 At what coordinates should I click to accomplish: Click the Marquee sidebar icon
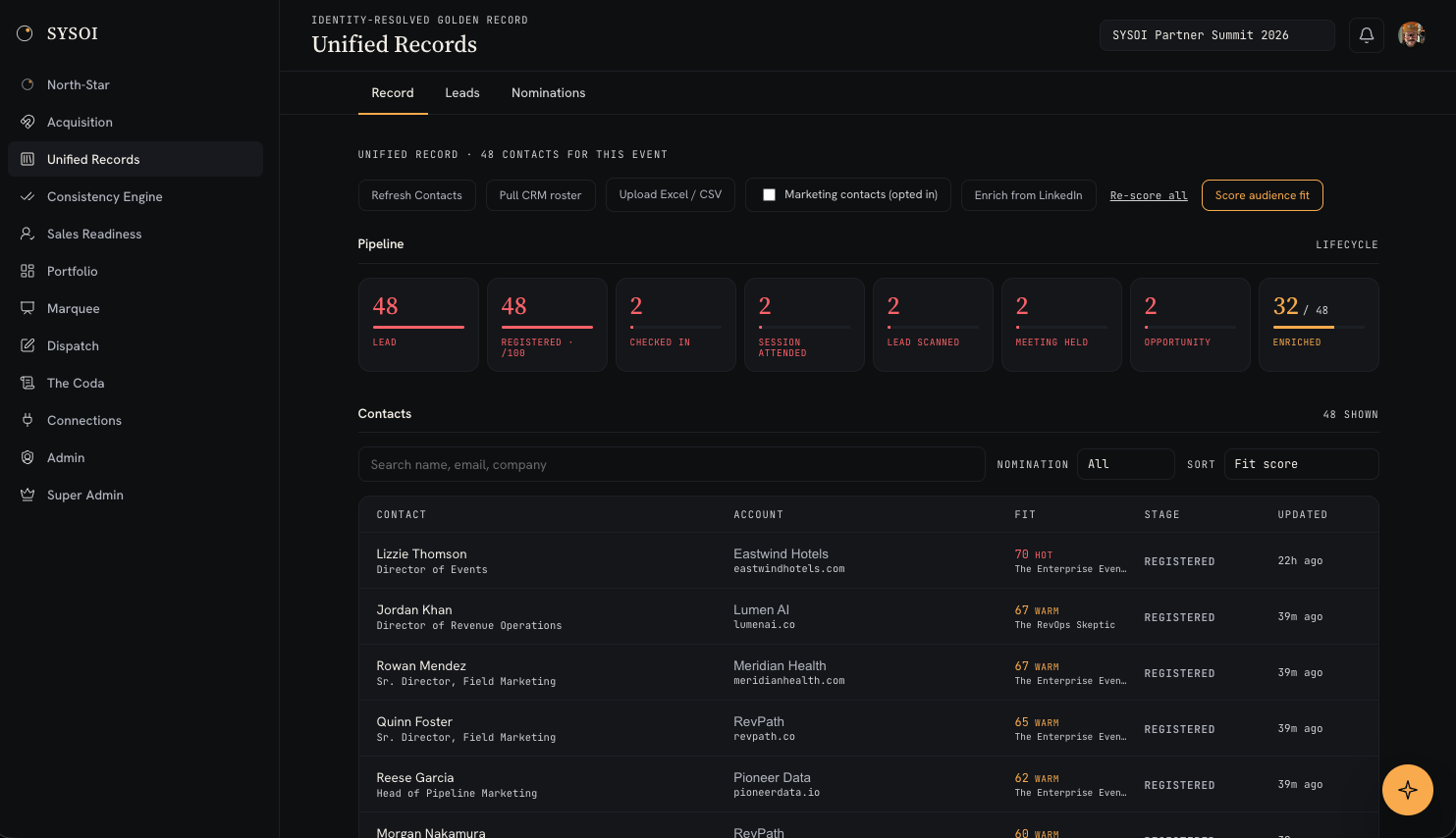(x=27, y=308)
